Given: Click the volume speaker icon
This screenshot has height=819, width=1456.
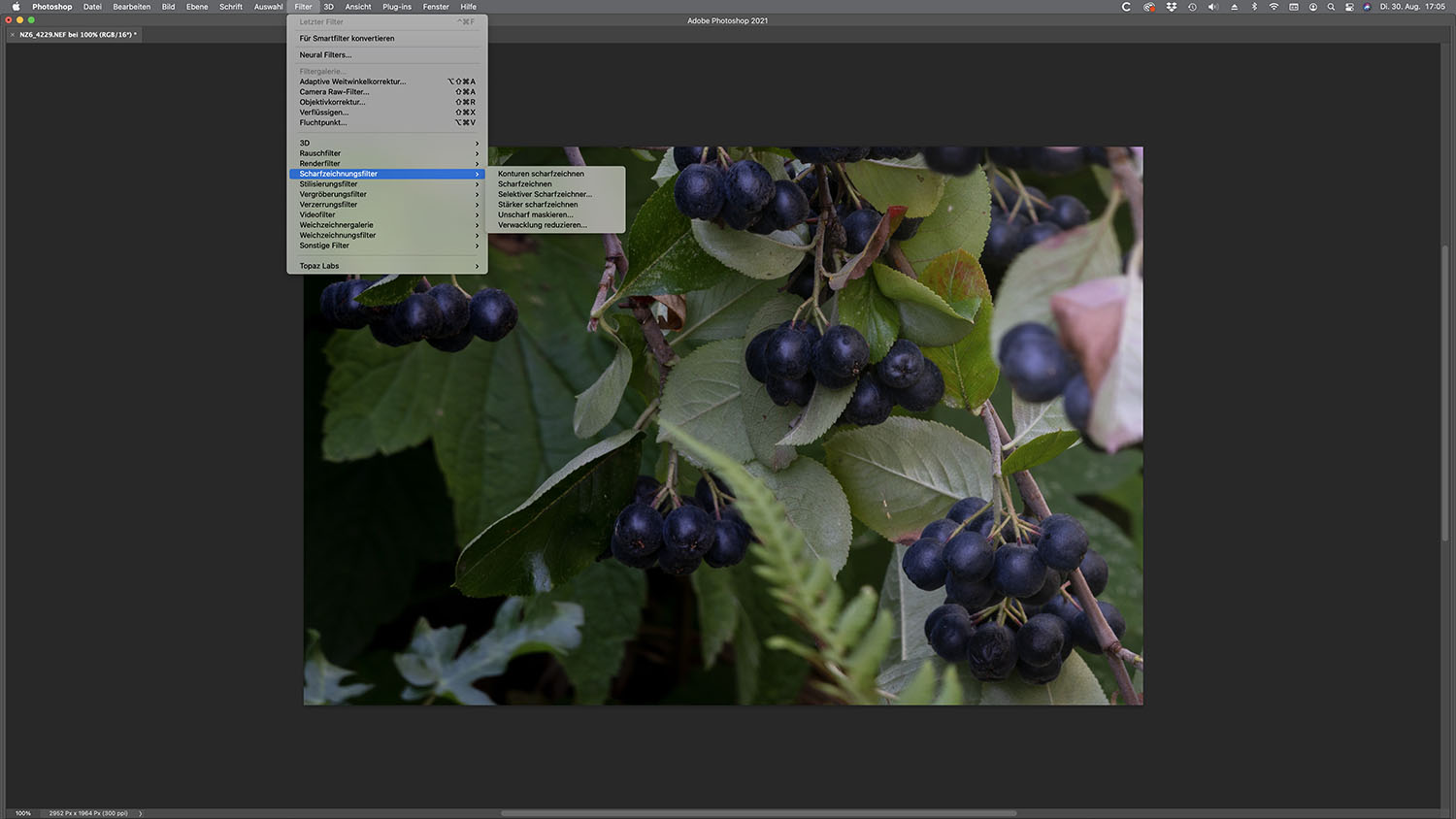Looking at the screenshot, I should pyautogui.click(x=1212, y=7).
